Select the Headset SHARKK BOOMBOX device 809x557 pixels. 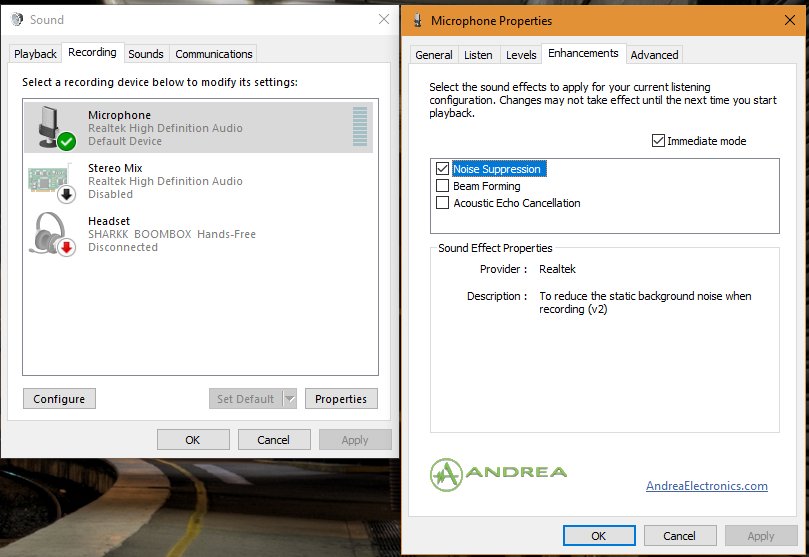(x=199, y=234)
